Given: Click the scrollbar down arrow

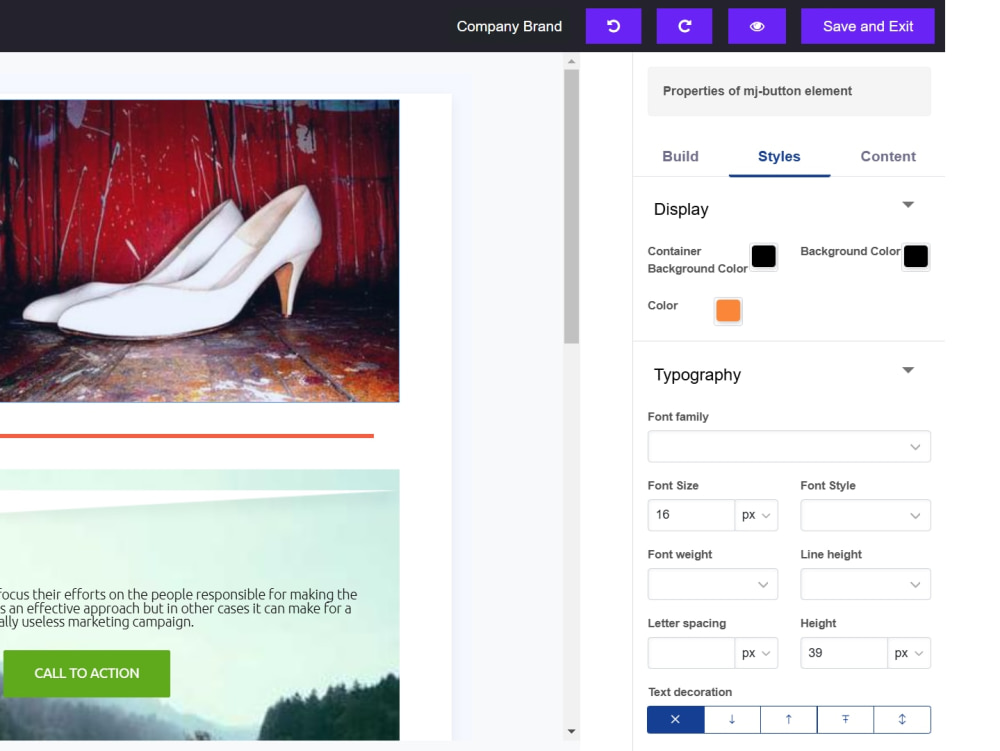Looking at the screenshot, I should (571, 731).
